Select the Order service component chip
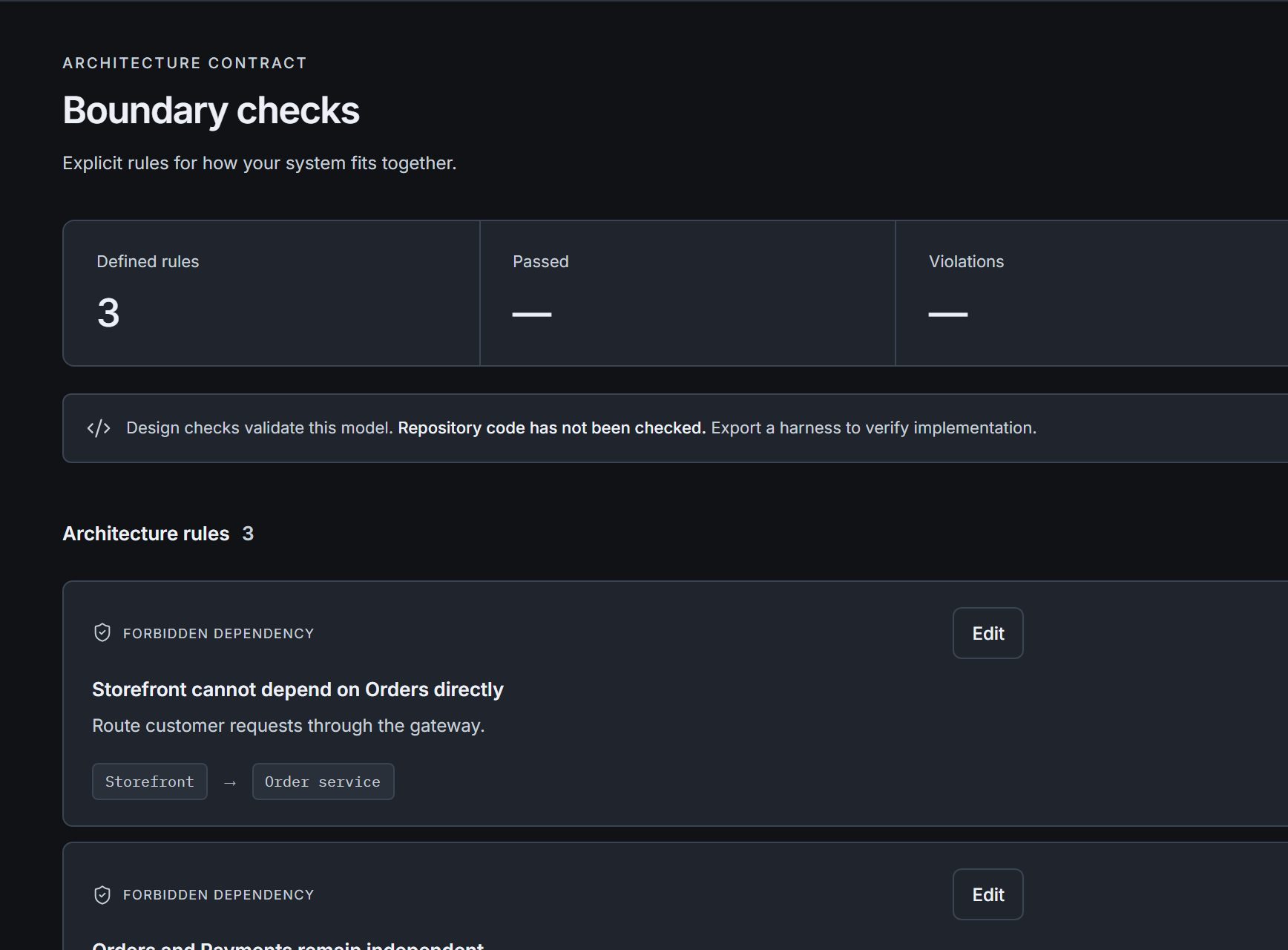The width and height of the screenshot is (1288, 950). point(323,782)
